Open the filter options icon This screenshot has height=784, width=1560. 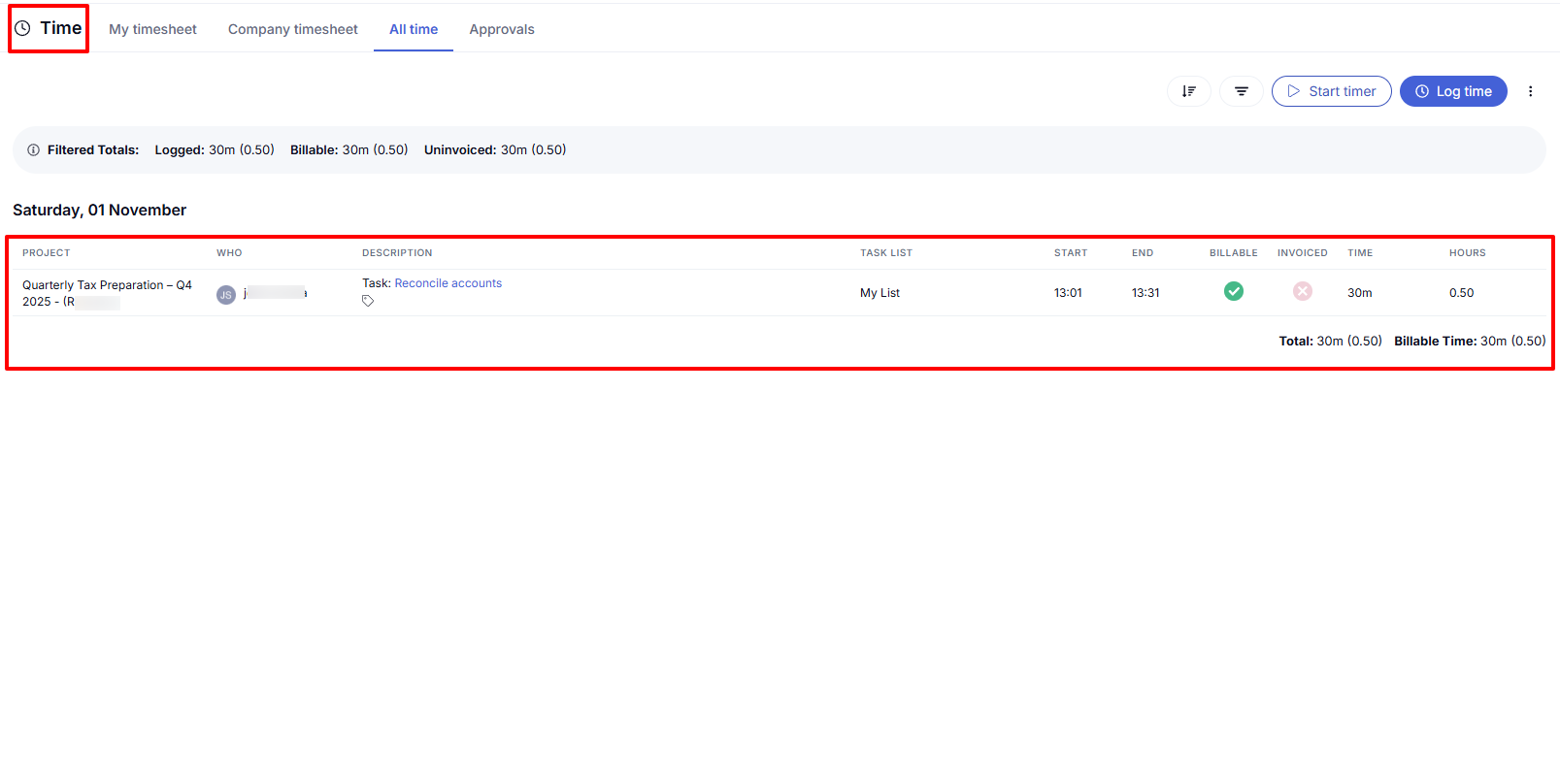click(1241, 91)
